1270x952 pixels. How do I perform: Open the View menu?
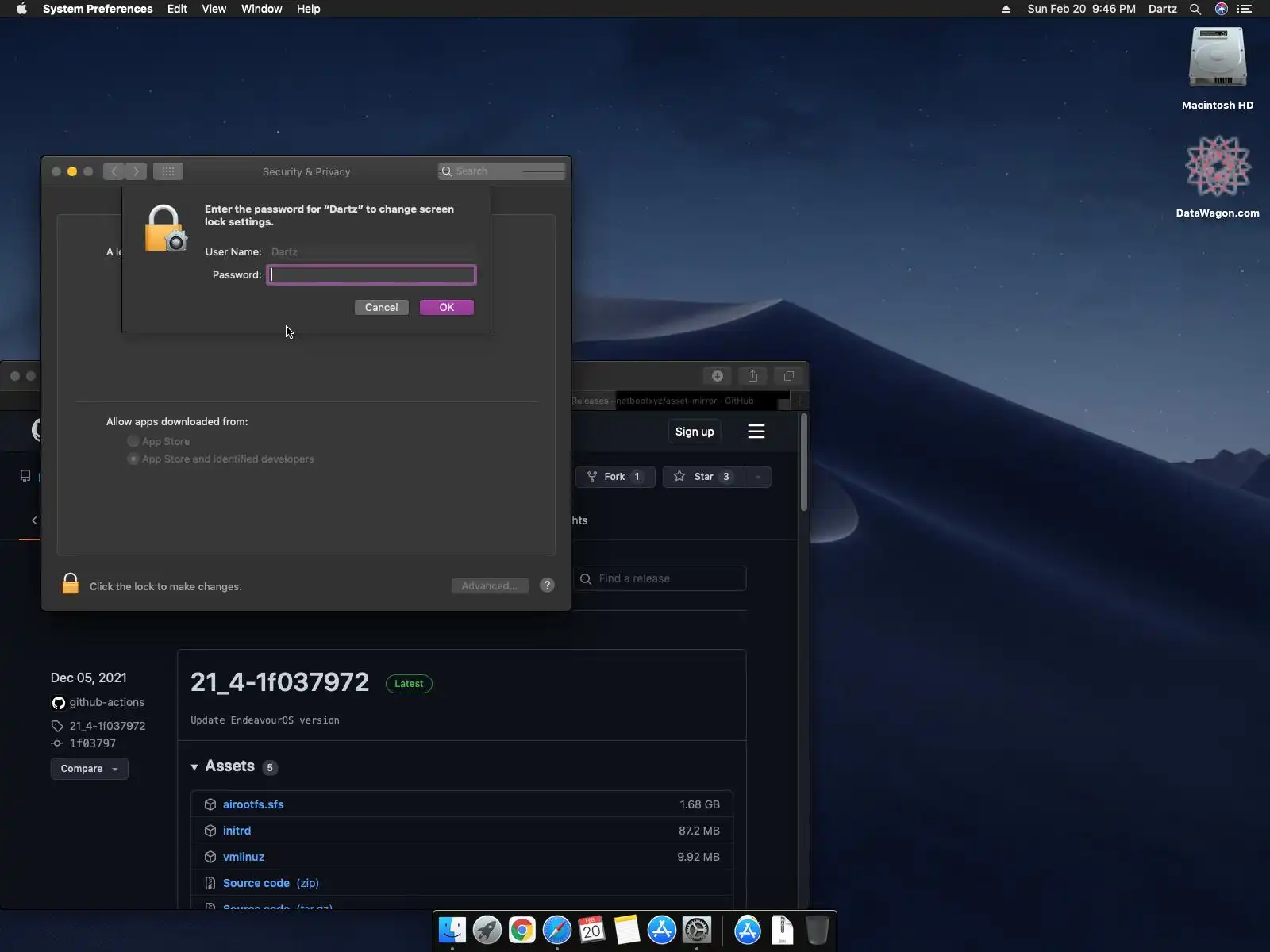tap(214, 9)
